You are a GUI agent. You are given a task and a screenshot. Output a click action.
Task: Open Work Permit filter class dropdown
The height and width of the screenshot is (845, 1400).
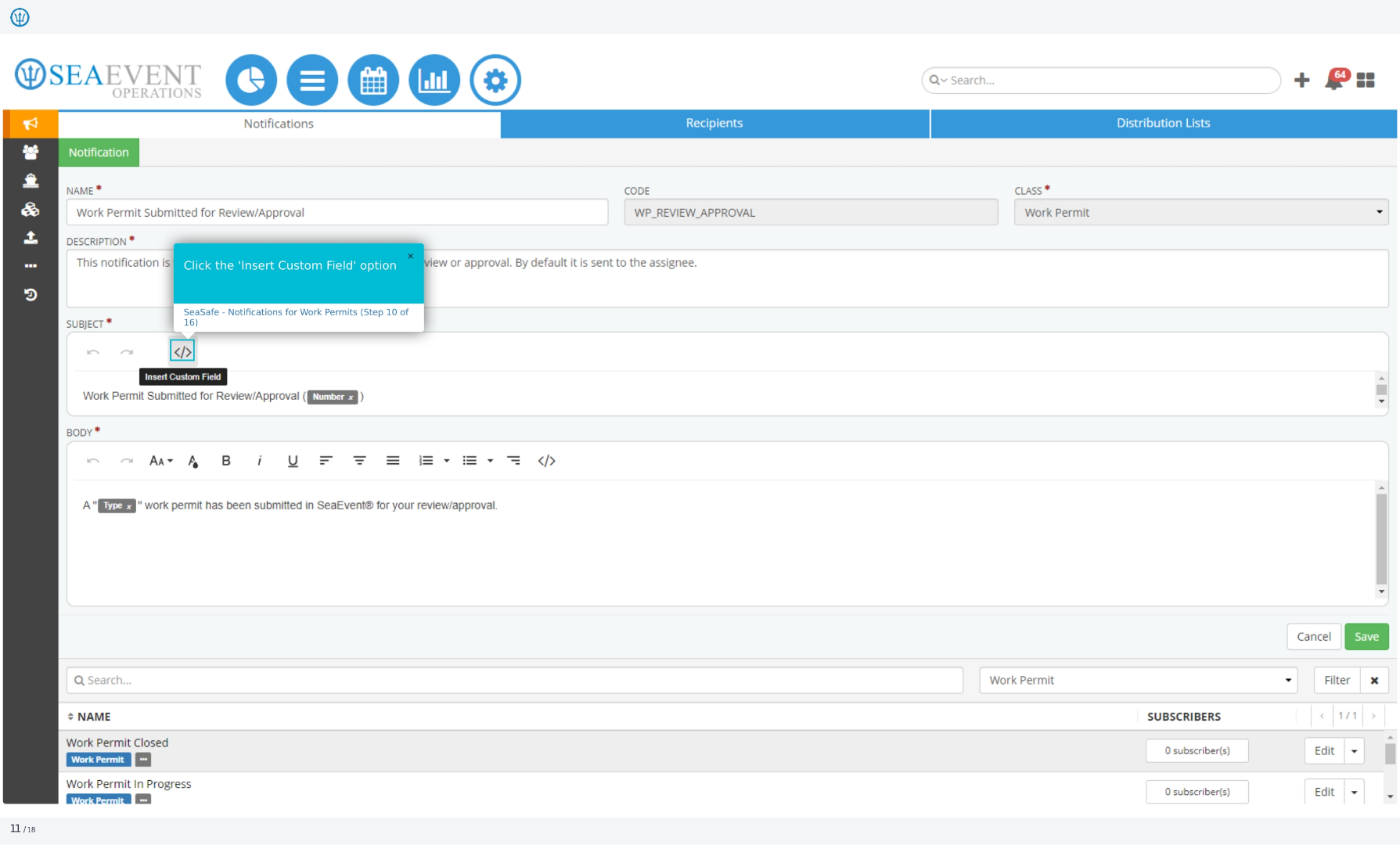click(1139, 680)
